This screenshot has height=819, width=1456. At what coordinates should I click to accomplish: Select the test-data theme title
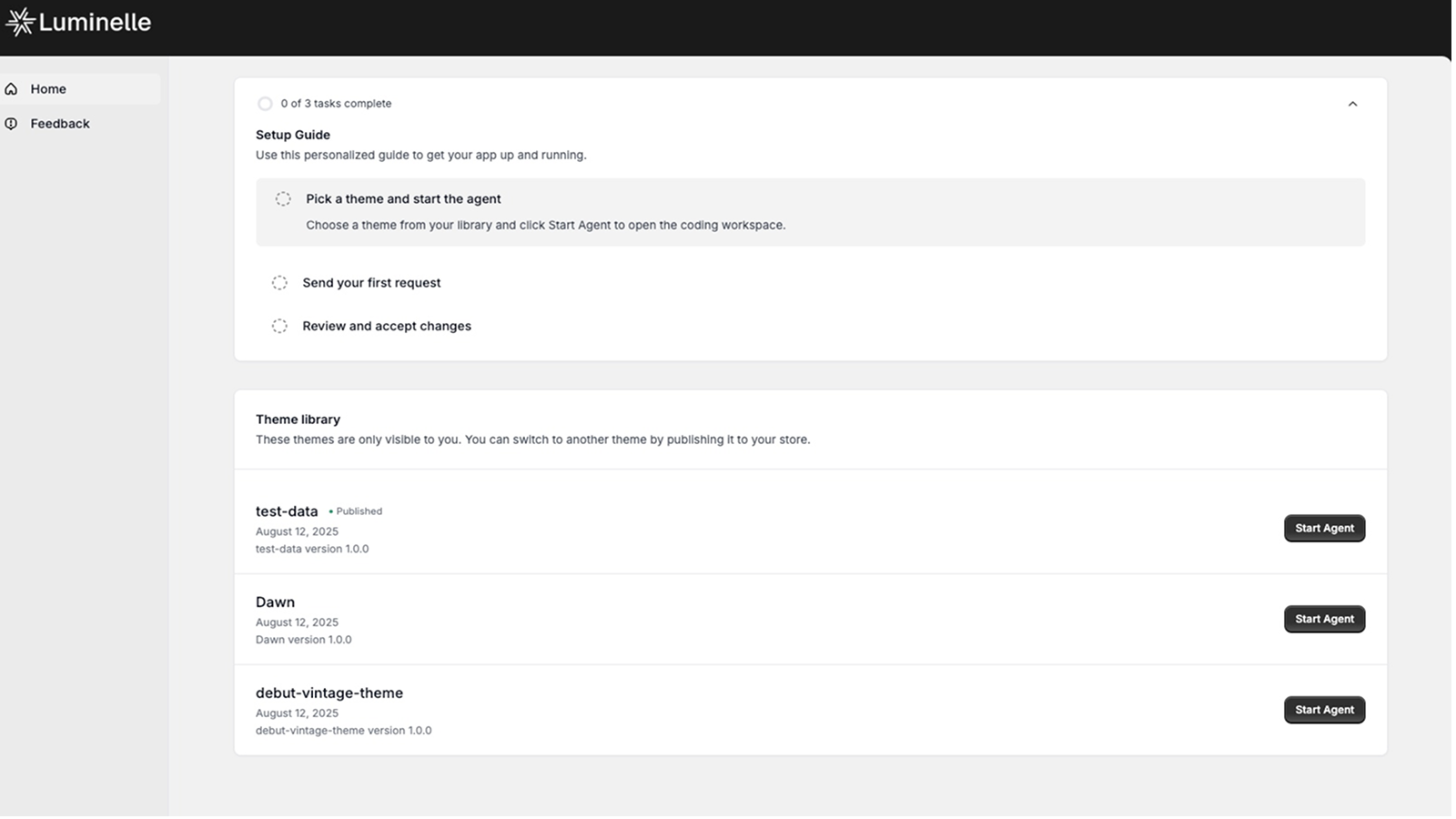[x=286, y=511]
